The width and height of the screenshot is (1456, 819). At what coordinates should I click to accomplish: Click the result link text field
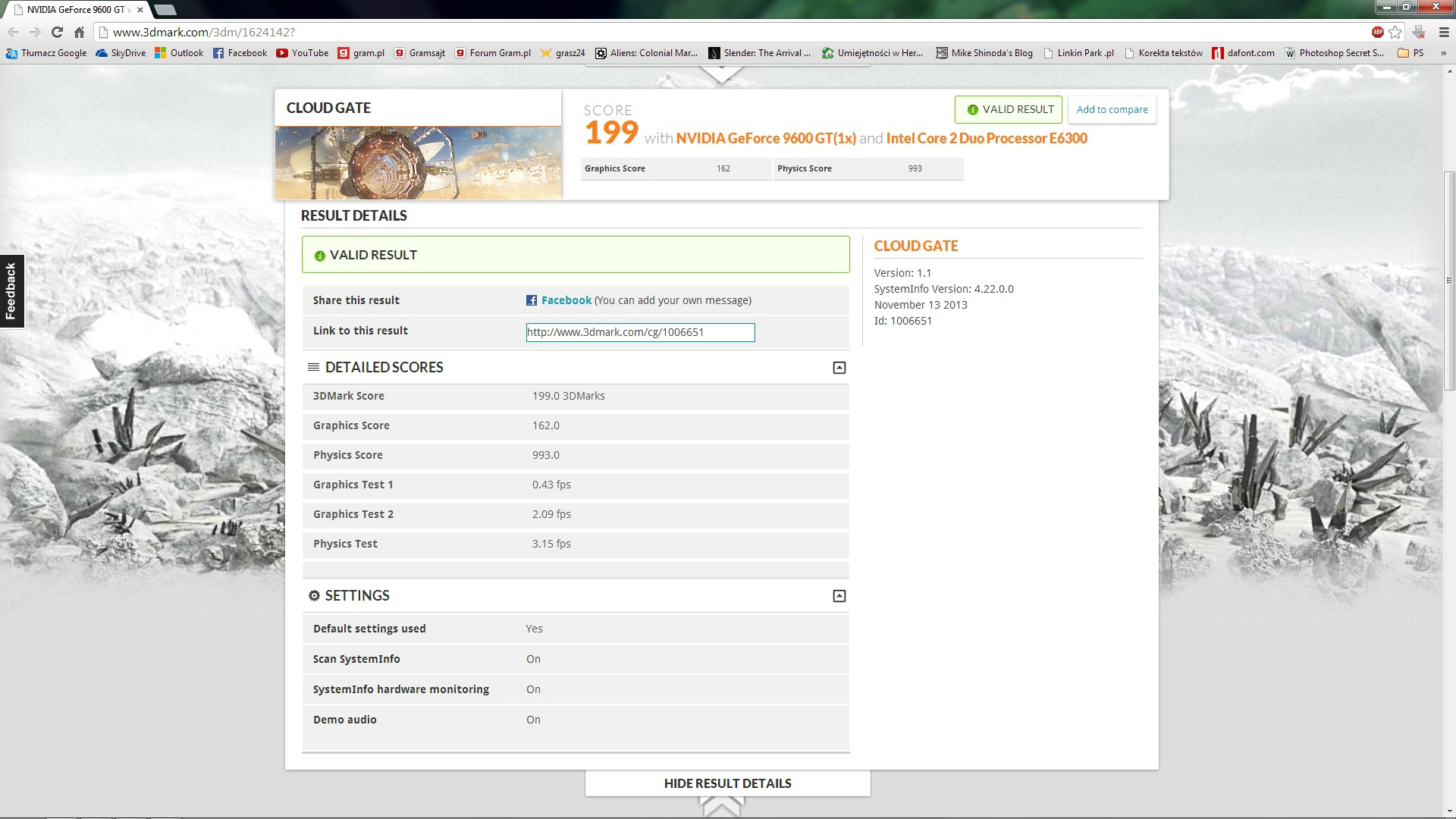pos(640,332)
